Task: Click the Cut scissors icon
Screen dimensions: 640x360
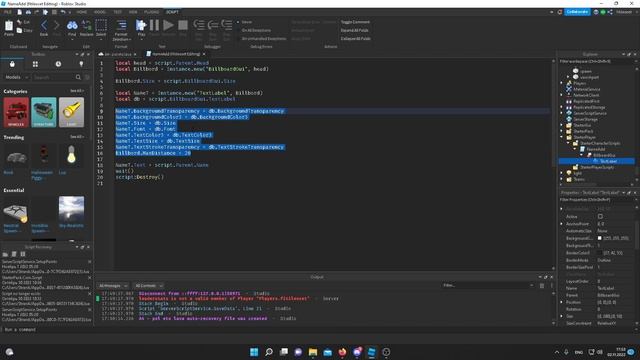Action: 20,22
